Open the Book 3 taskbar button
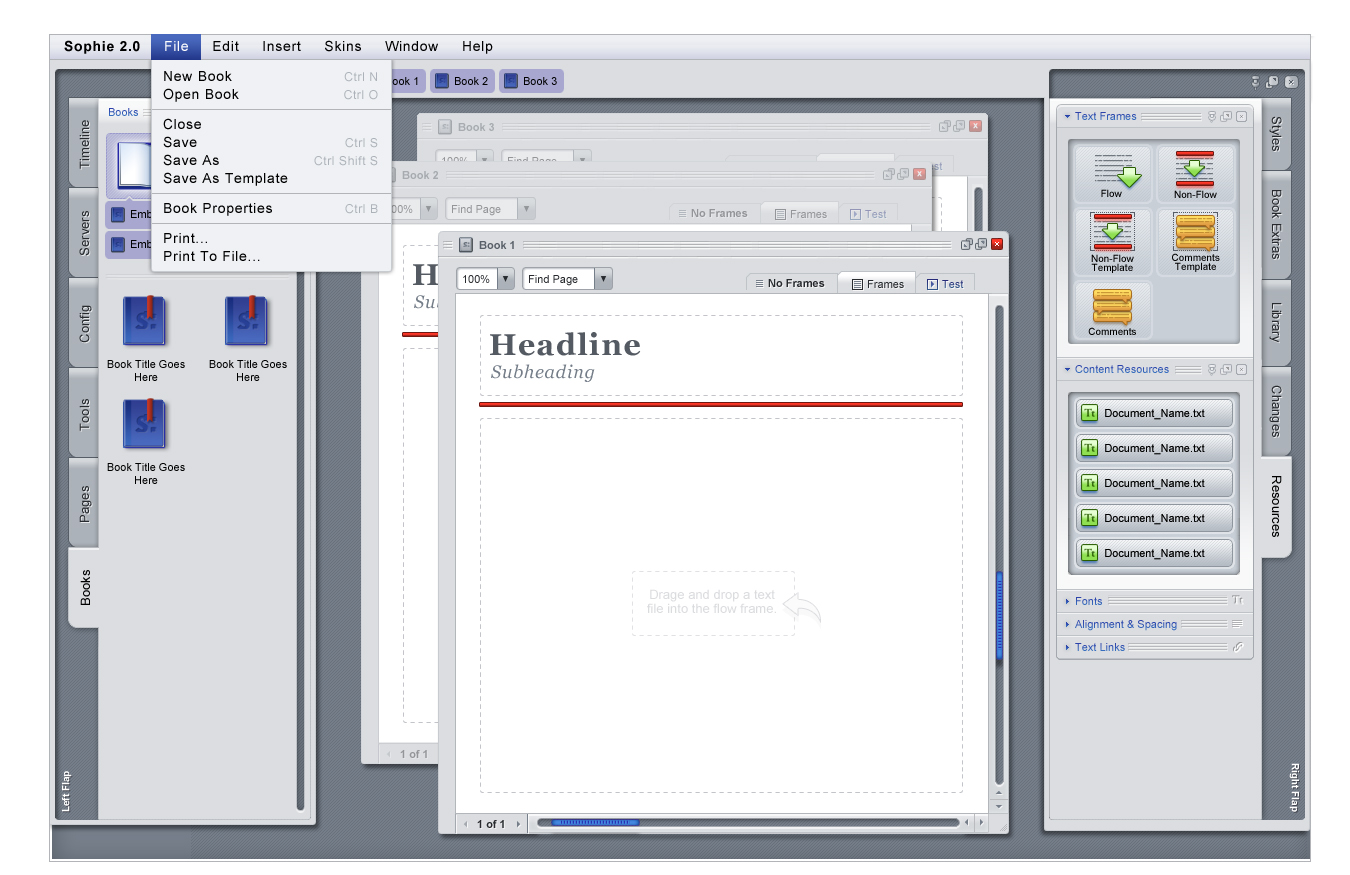Screen dimensions: 1350x875 [531, 81]
